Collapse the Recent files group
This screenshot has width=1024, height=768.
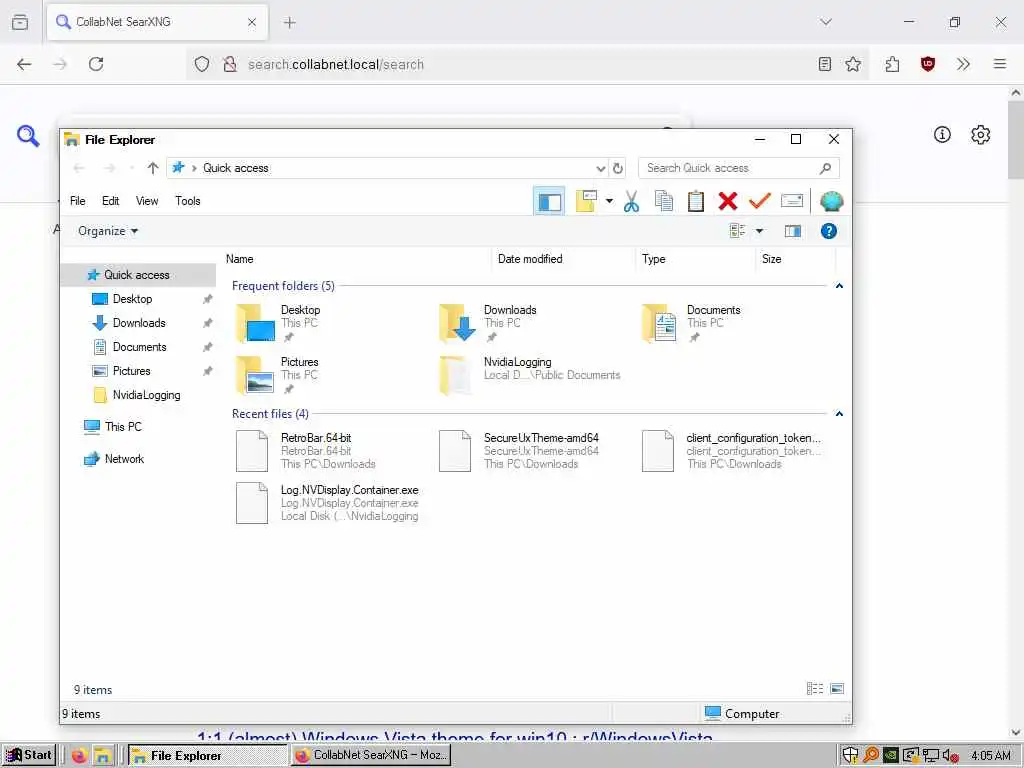[839, 414]
